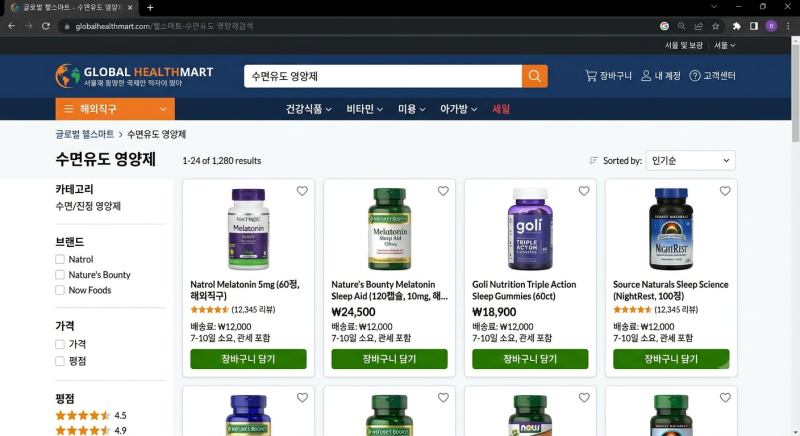Open Goli Nutrition Triple Action product title
The image size is (800, 436).
(x=524, y=290)
